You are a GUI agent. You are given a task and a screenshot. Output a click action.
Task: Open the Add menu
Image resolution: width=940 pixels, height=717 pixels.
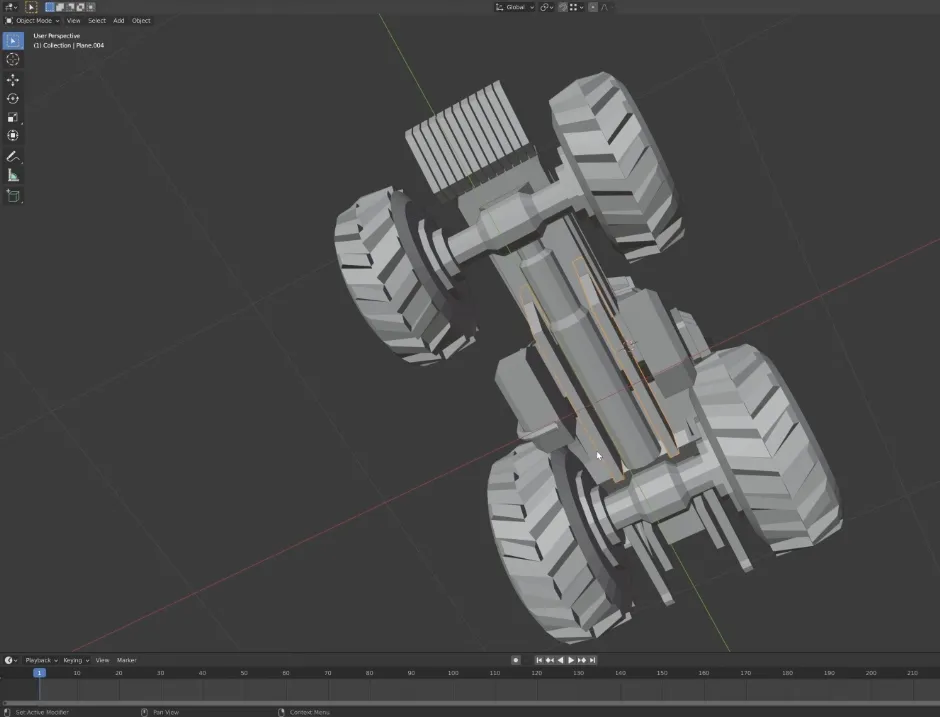point(119,20)
